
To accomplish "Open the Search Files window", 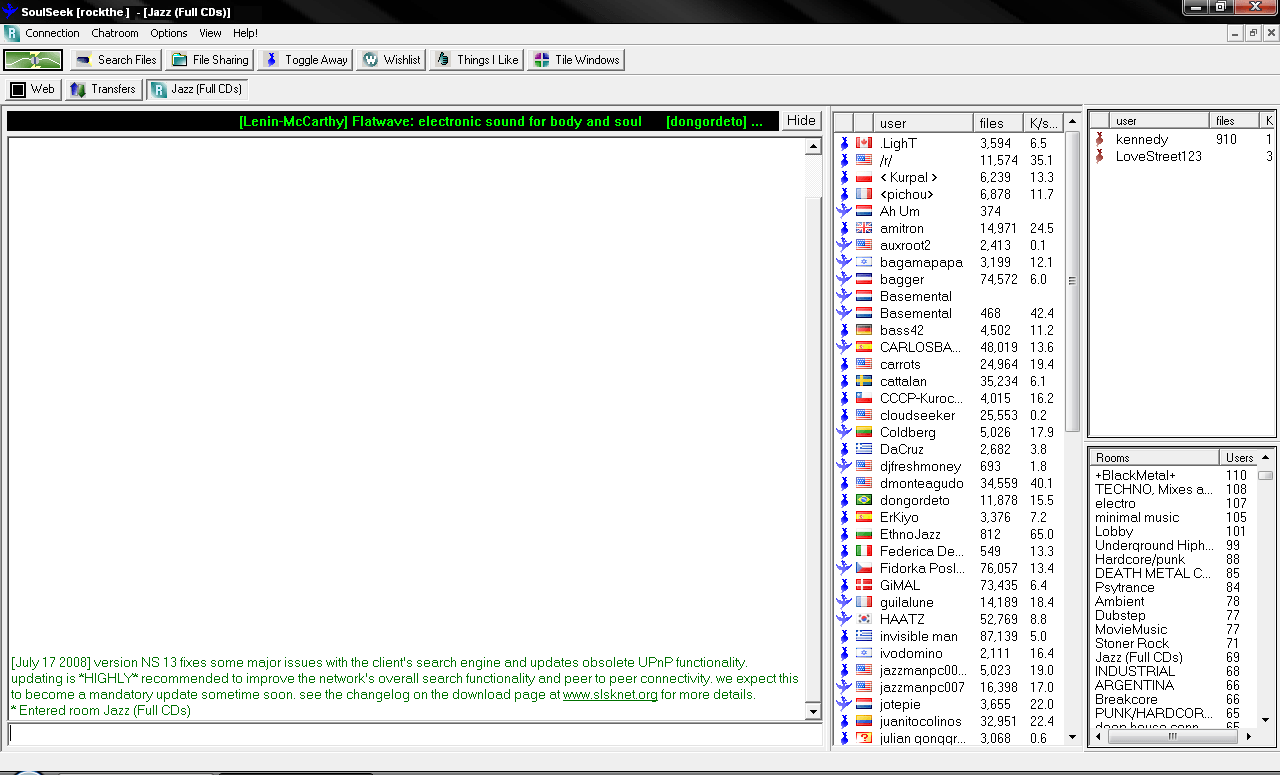I will 116,60.
